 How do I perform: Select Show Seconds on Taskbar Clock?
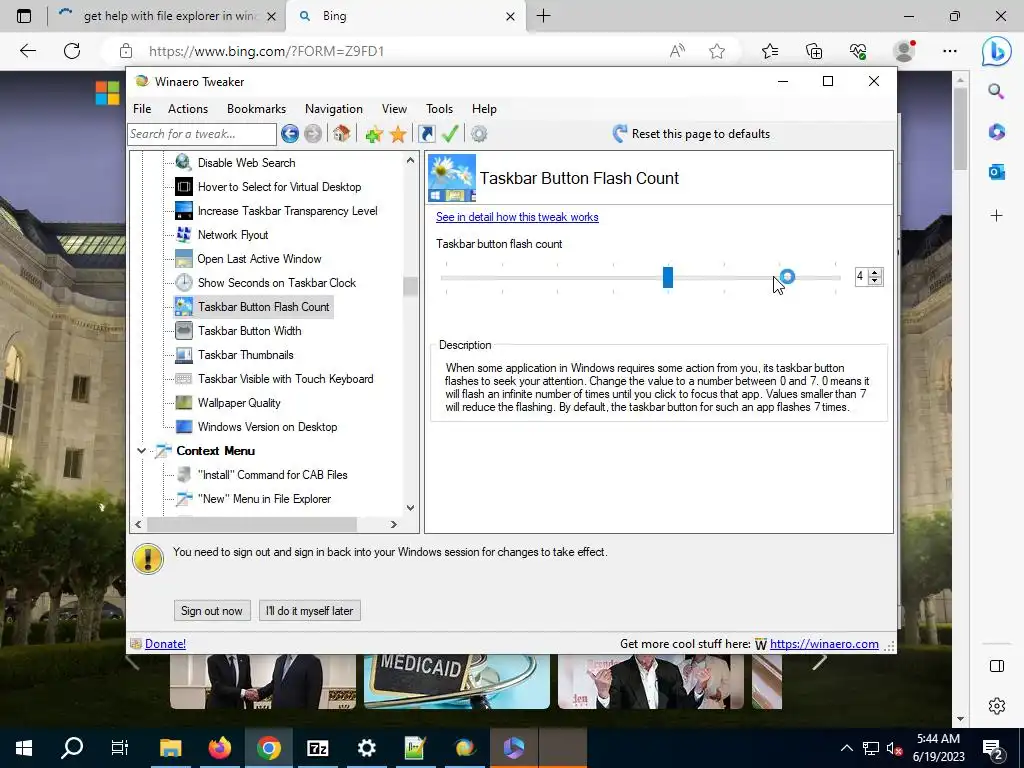pos(276,283)
